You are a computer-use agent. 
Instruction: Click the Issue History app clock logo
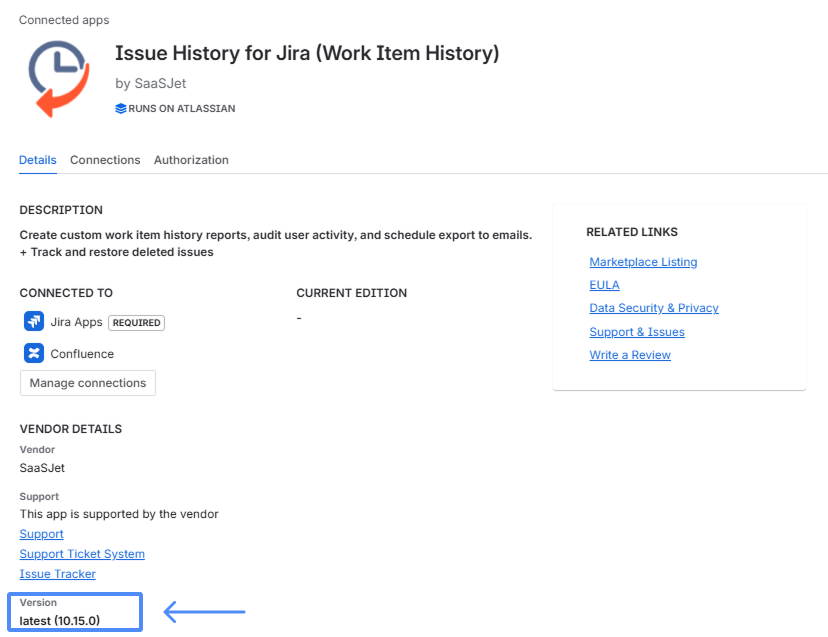point(59,79)
